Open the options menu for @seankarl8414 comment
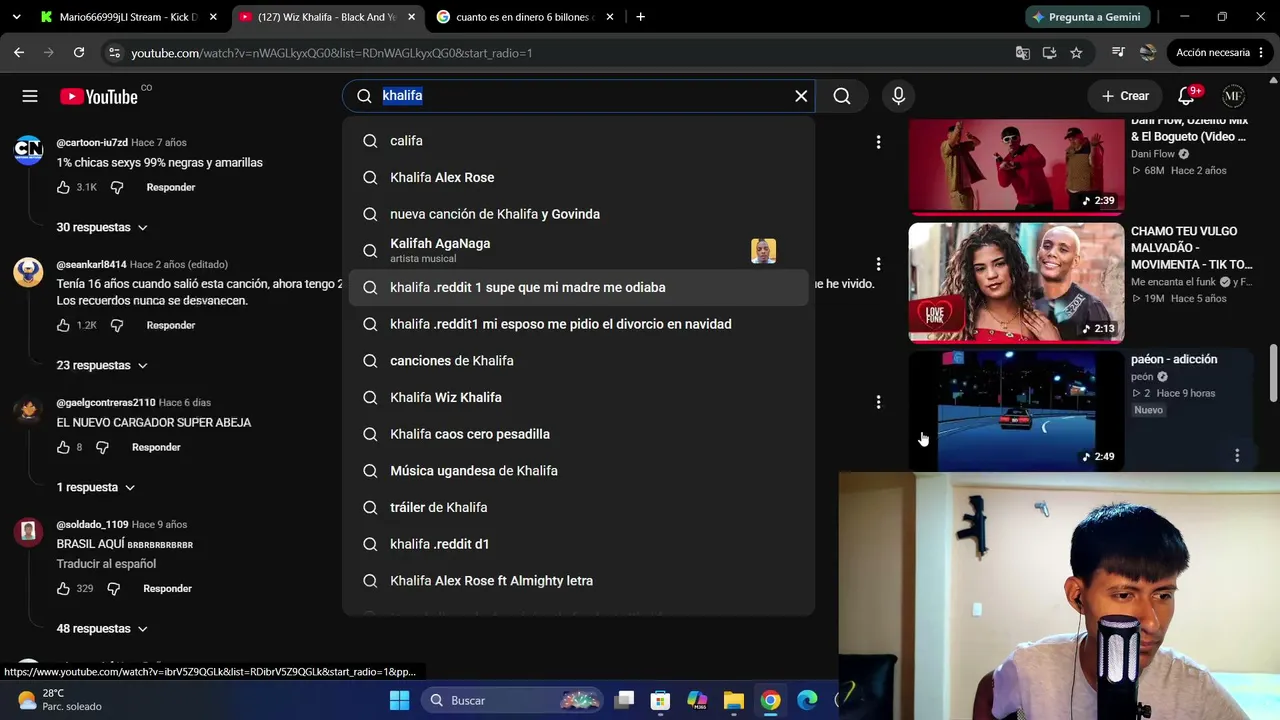1280x720 pixels. 878,264
